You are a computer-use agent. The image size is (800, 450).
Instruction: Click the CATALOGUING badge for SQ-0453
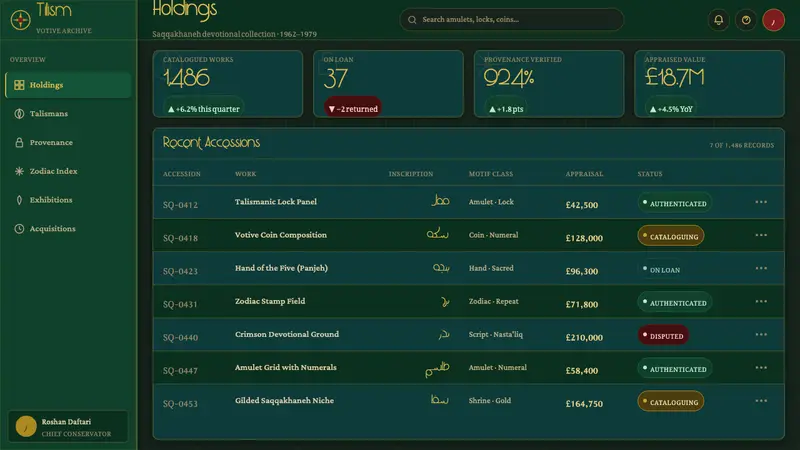[670, 402]
